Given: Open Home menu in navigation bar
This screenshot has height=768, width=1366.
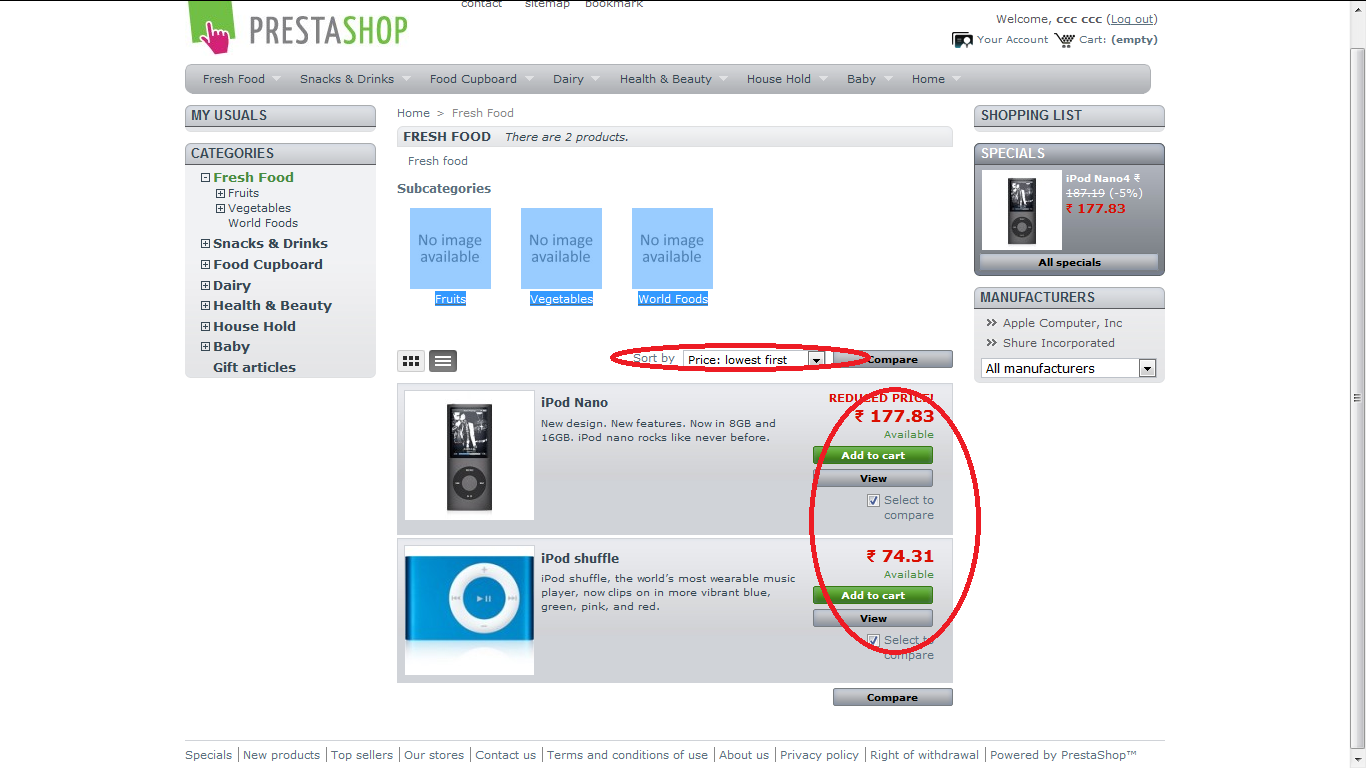Looking at the screenshot, I should tap(928, 79).
